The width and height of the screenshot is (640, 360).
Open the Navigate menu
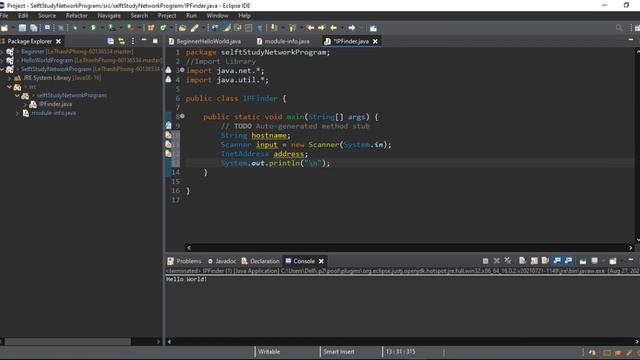(x=109, y=16)
